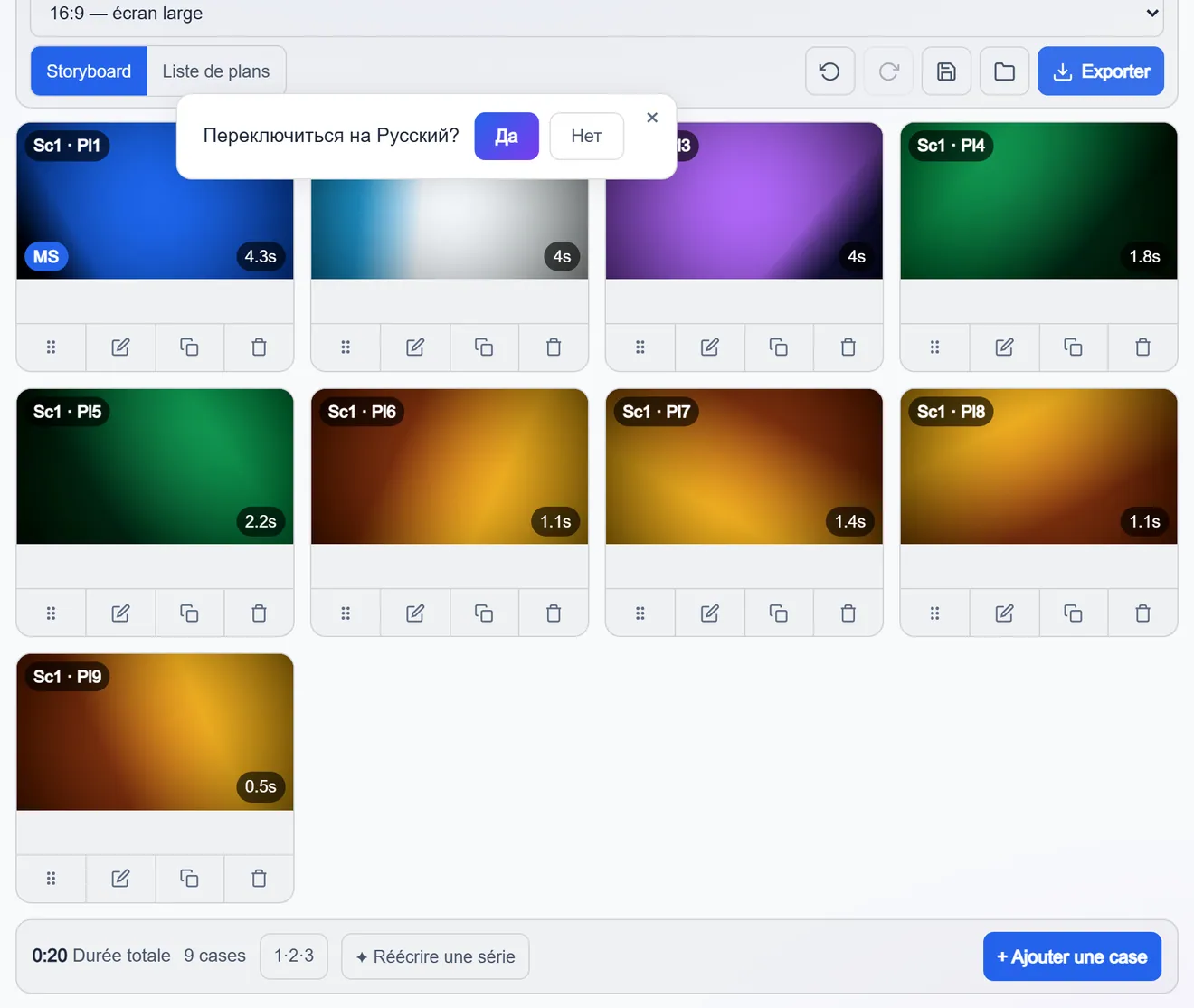Click the Exporter button
The image size is (1194, 1008).
(1101, 71)
